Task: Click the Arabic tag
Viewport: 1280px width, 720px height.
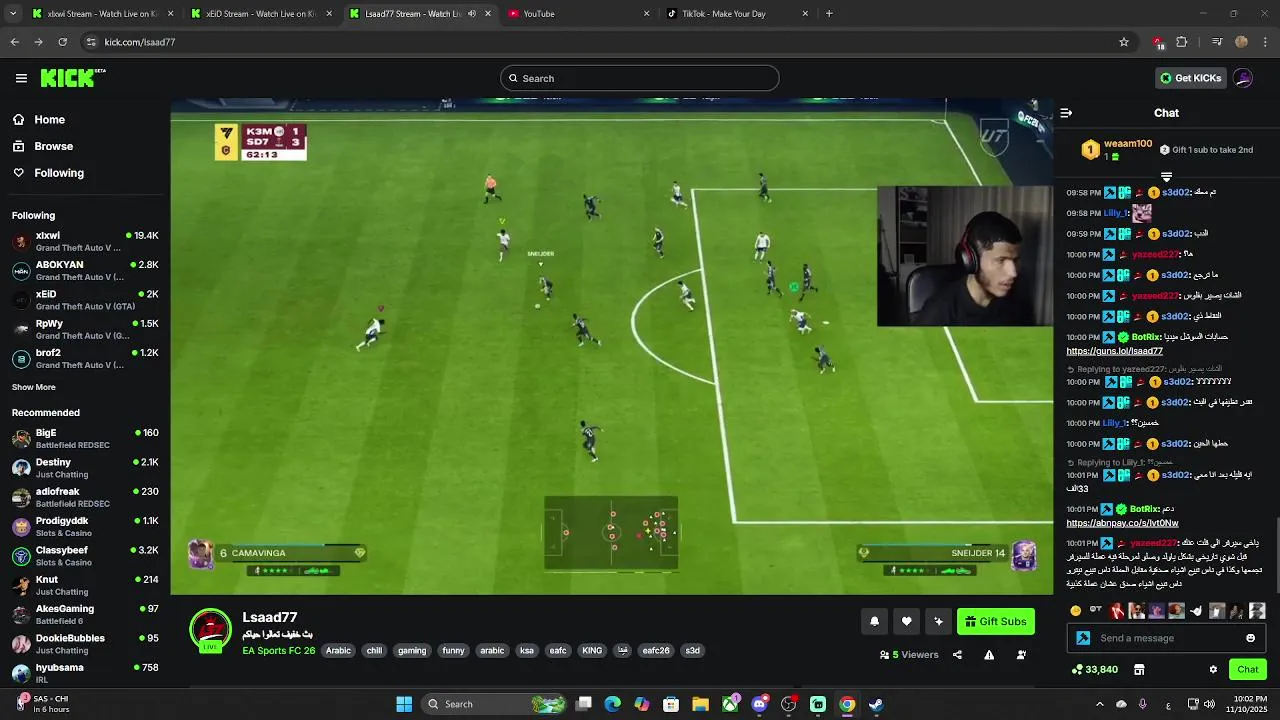Action: (x=339, y=651)
